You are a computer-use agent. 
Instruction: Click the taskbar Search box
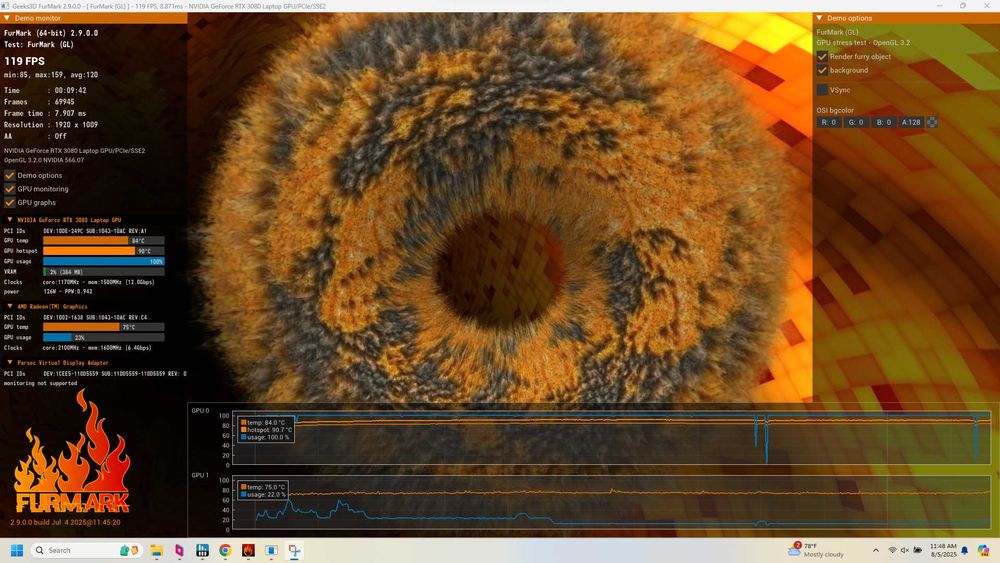tap(86, 550)
